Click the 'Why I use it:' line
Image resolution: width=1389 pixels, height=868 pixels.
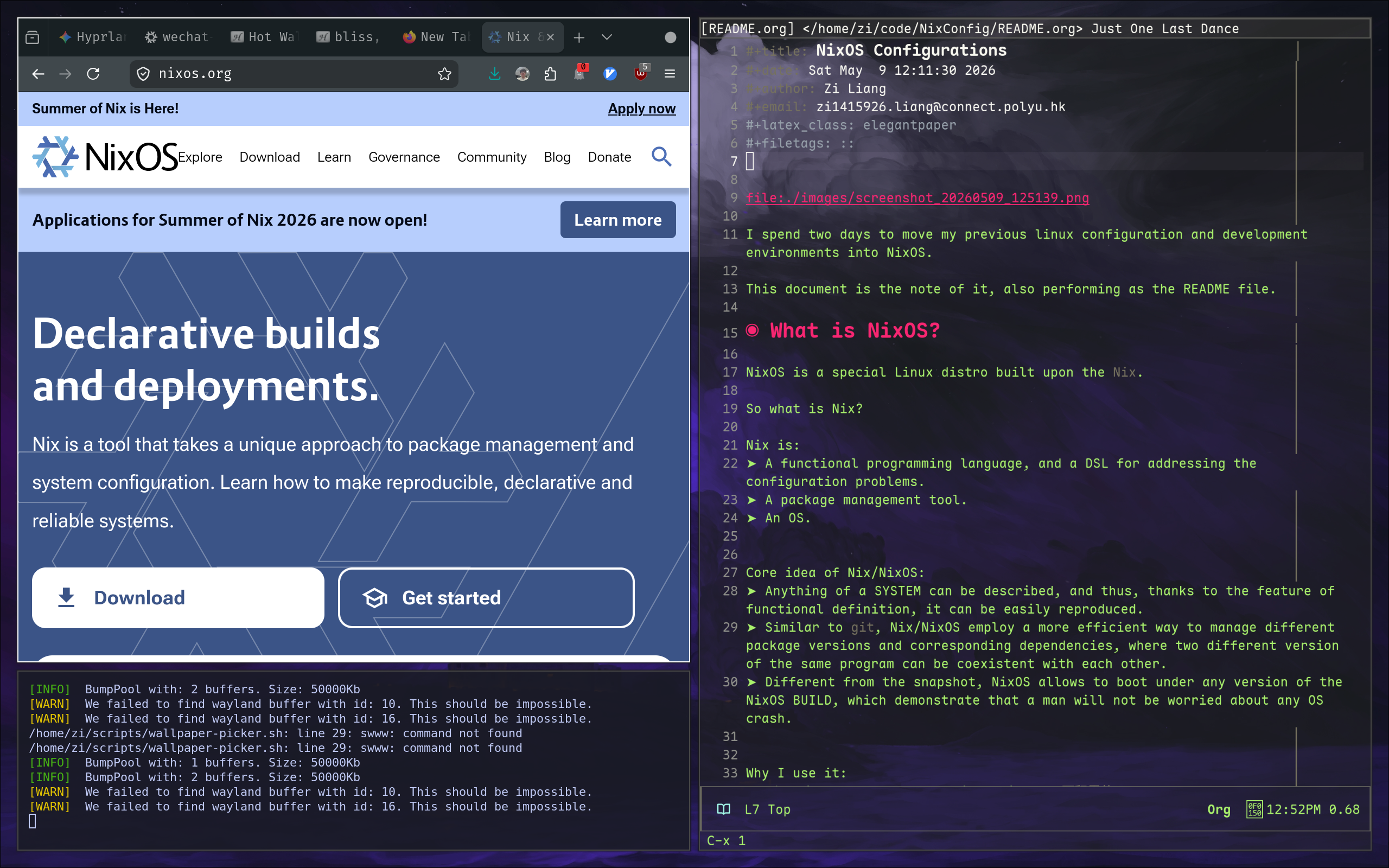click(796, 773)
